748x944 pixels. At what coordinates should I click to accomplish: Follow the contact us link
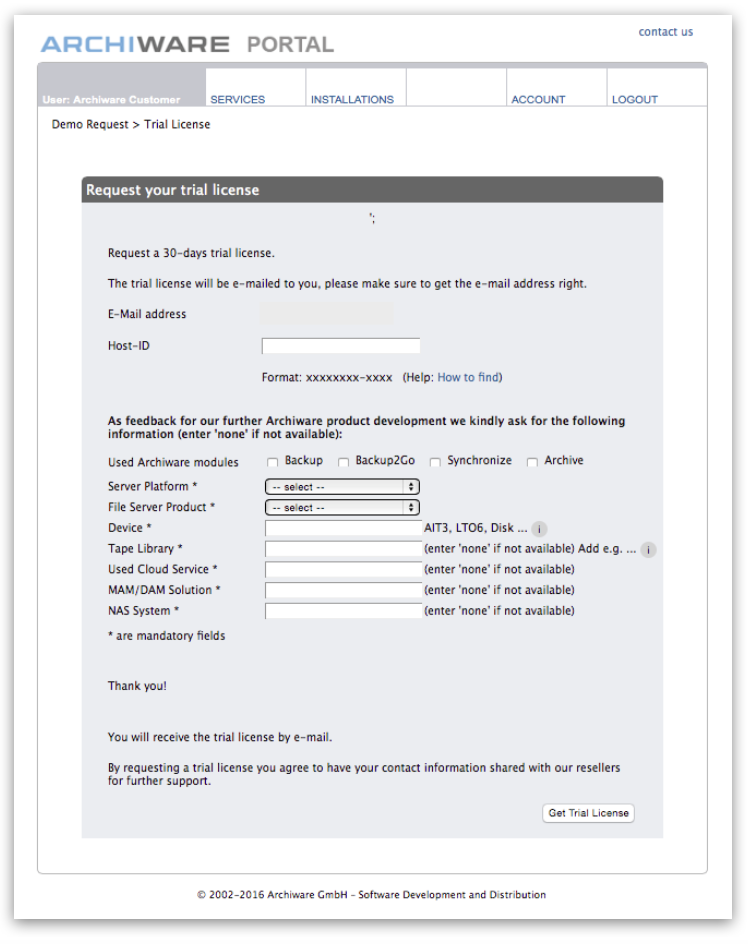tap(665, 32)
